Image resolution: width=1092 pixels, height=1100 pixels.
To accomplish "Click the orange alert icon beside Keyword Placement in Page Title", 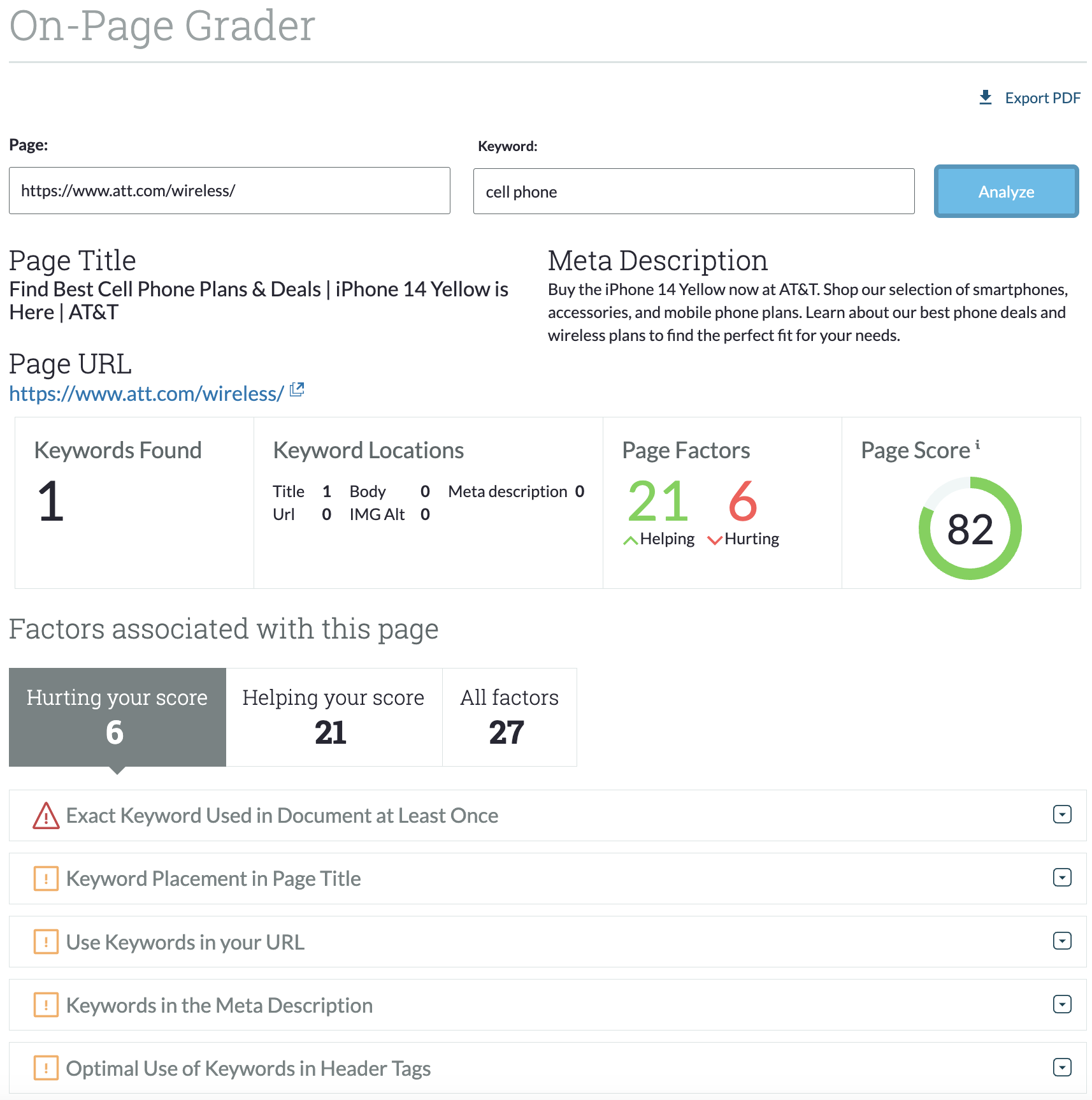I will 45,879.
